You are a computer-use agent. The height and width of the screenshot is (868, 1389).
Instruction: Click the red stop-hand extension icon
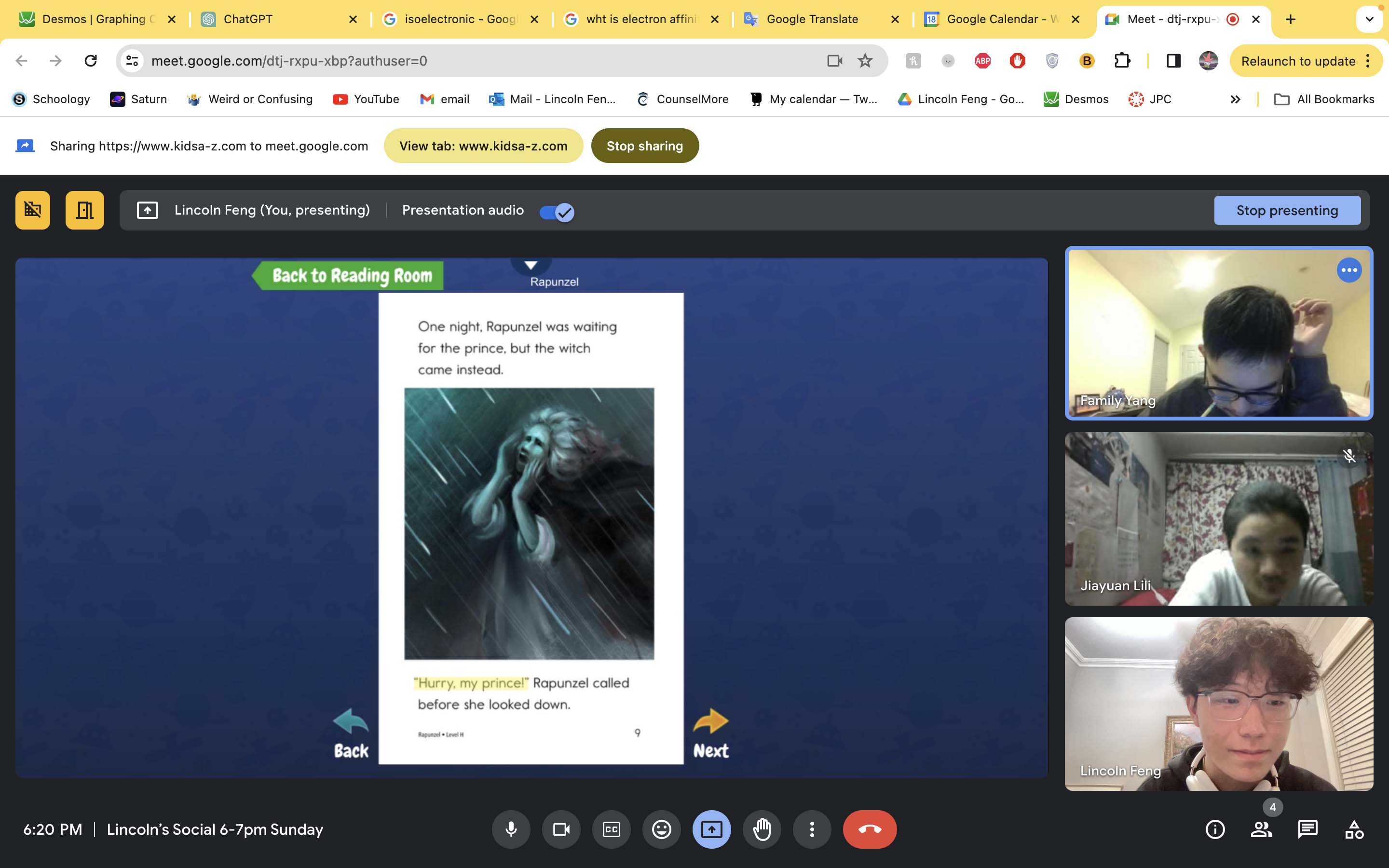point(1017,60)
